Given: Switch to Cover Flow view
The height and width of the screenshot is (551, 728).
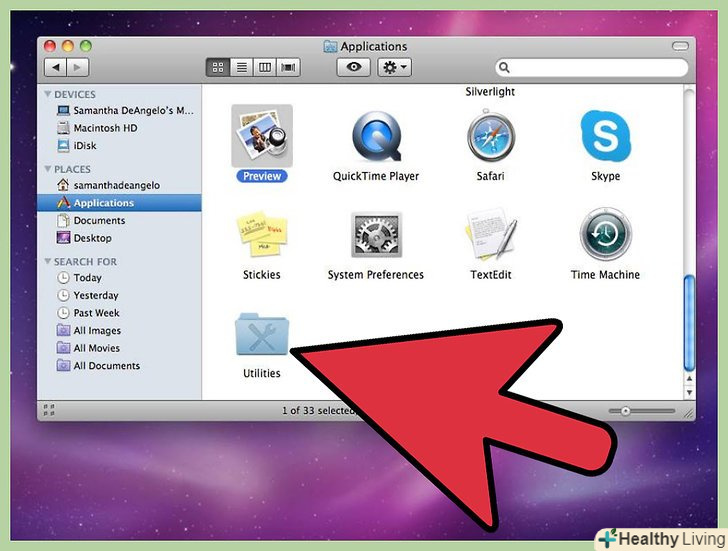Looking at the screenshot, I should (288, 68).
